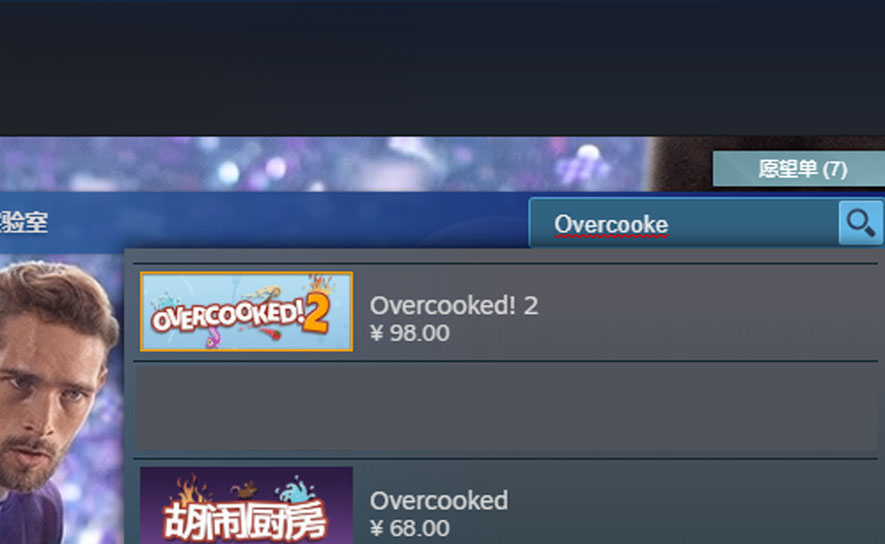The image size is (885, 544).
Task: Open the Overcooked! 2 logo thumbnail
Action: (247, 312)
